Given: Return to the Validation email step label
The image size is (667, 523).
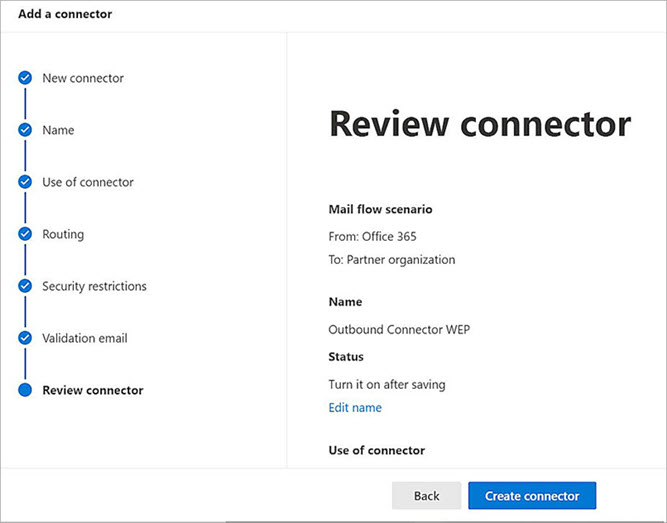Looking at the screenshot, I should [x=85, y=338].
